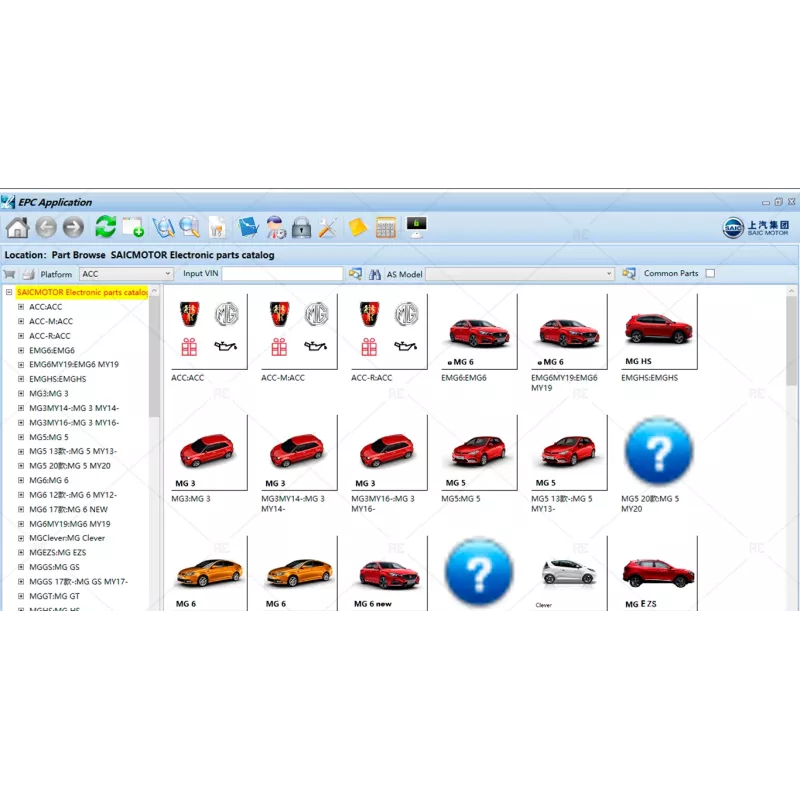Click the yellow sticky note toolbar icon
The image size is (800, 800).
click(x=358, y=227)
